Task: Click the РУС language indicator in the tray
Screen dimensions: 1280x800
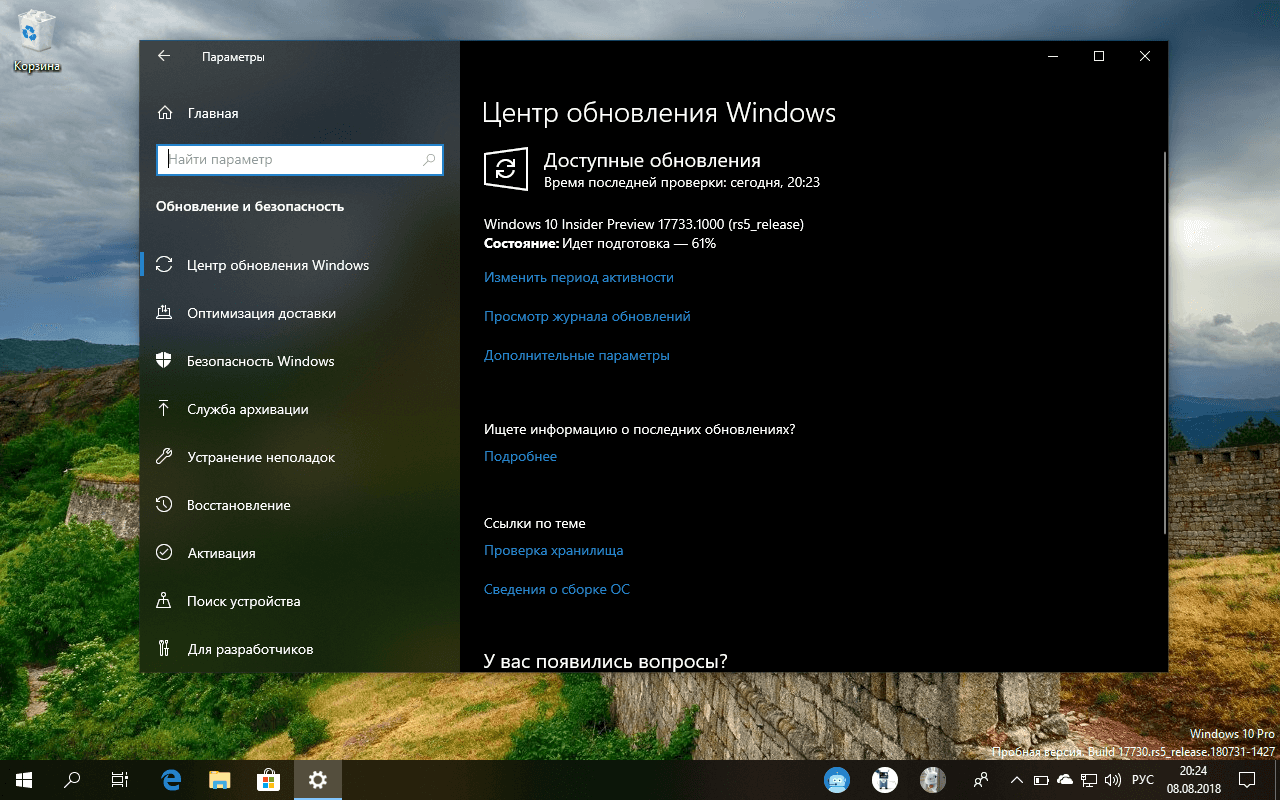Action: coord(1142,780)
